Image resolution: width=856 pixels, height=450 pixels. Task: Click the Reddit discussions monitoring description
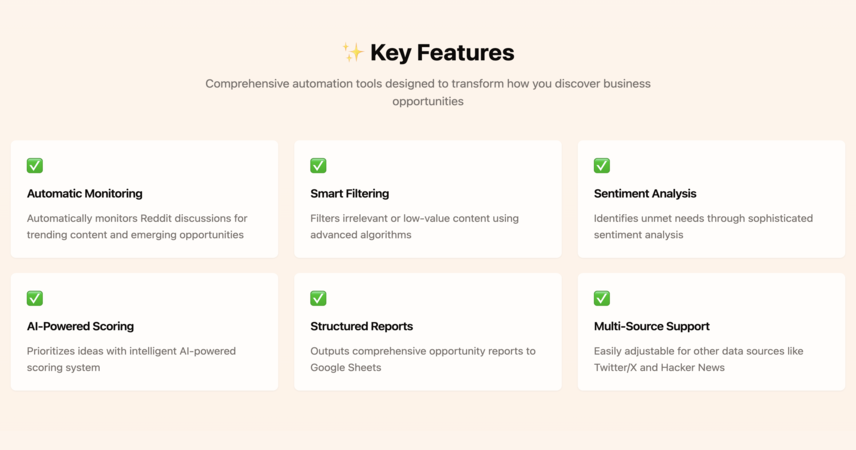[x=137, y=226]
